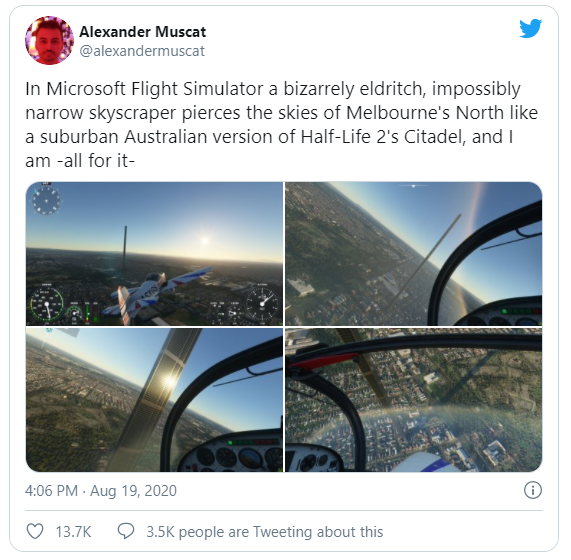Click the tweet text about Microsoft Flight Simulator
This screenshot has height=560, width=571.
(x=281, y=125)
